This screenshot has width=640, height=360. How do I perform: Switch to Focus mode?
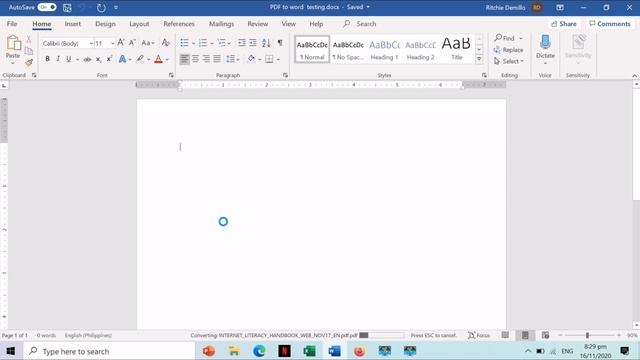pyautogui.click(x=479, y=335)
